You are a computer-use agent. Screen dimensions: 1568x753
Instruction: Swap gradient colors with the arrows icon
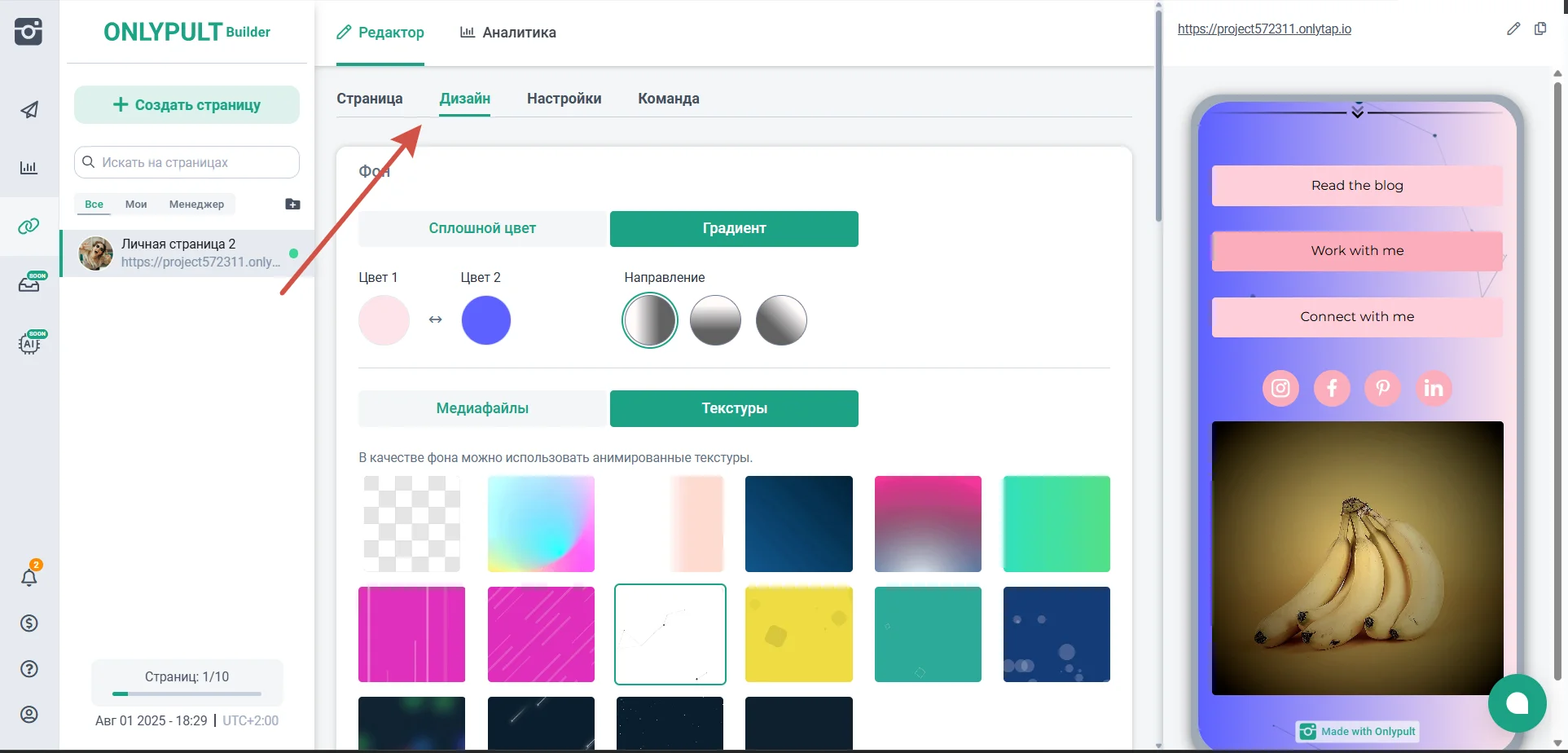coord(435,319)
